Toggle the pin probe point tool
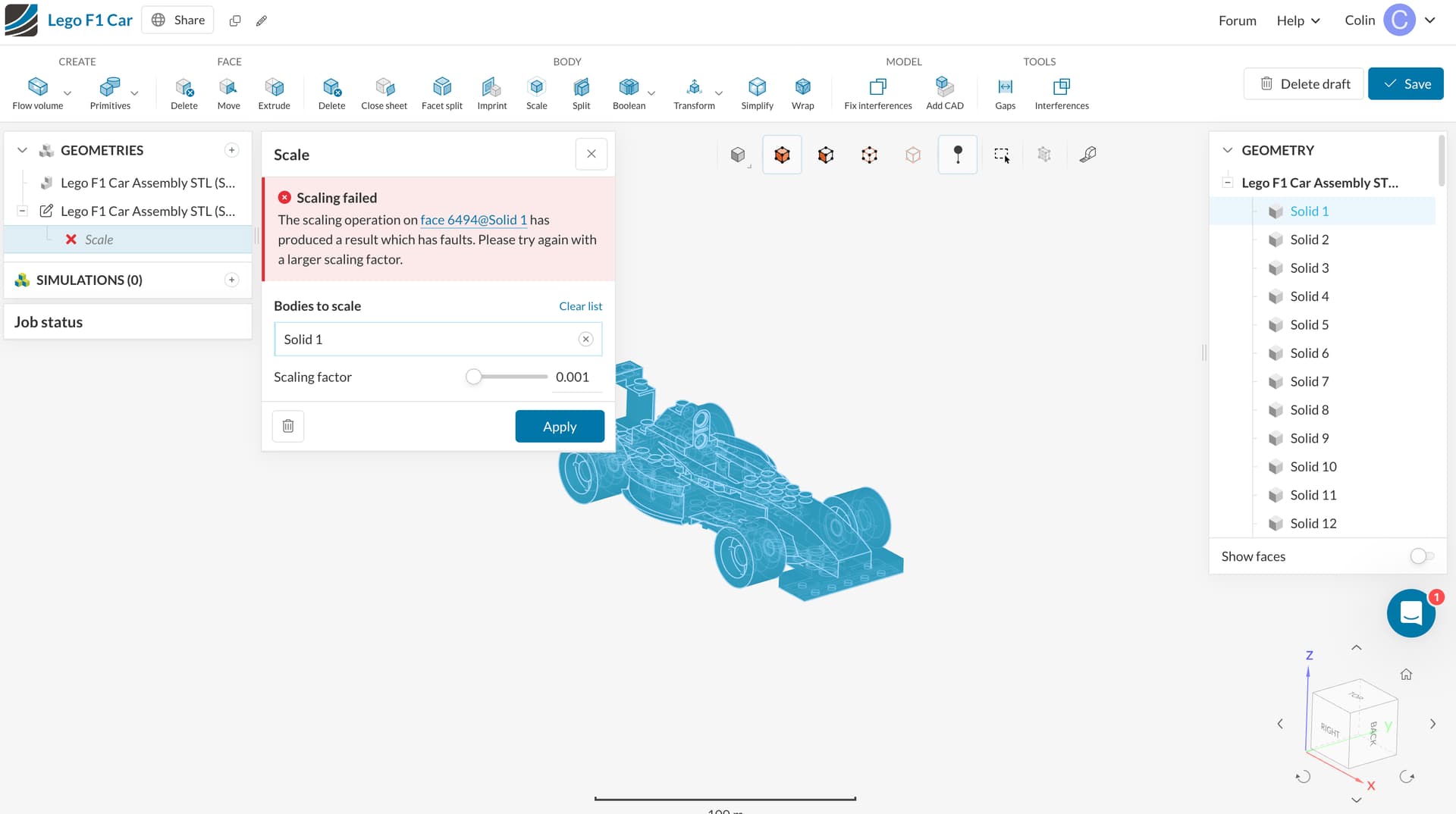This screenshot has width=1456, height=814. point(958,155)
